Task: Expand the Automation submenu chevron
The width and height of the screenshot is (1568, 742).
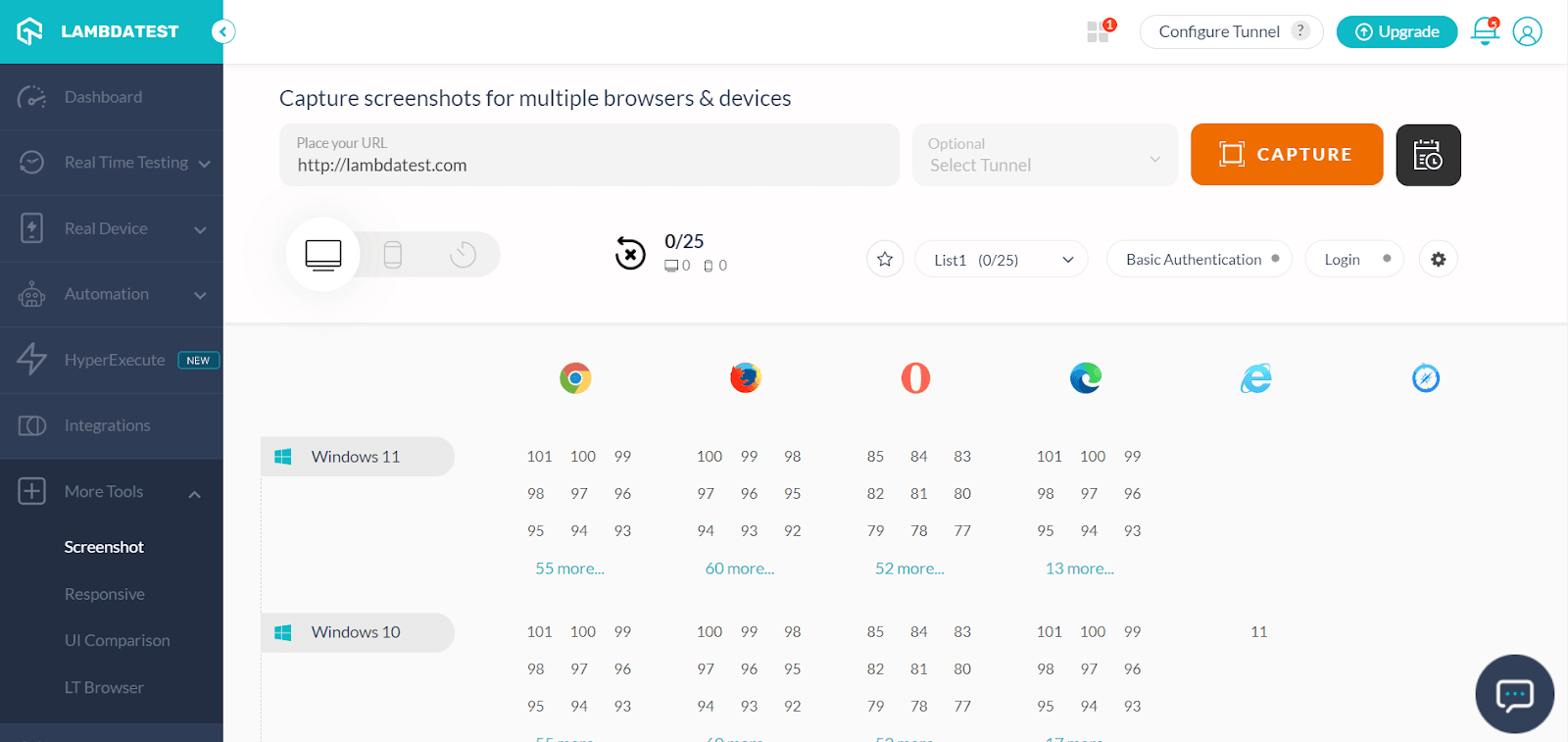Action: [x=200, y=295]
